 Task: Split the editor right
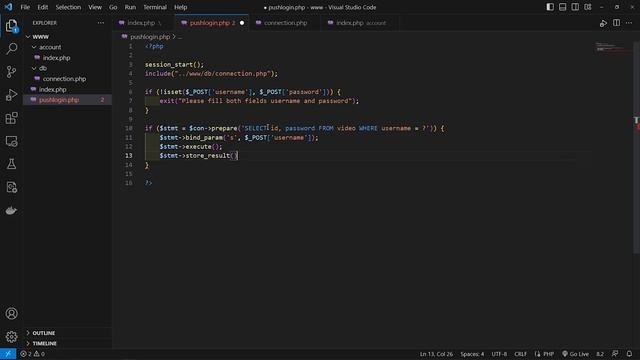[x=616, y=23]
